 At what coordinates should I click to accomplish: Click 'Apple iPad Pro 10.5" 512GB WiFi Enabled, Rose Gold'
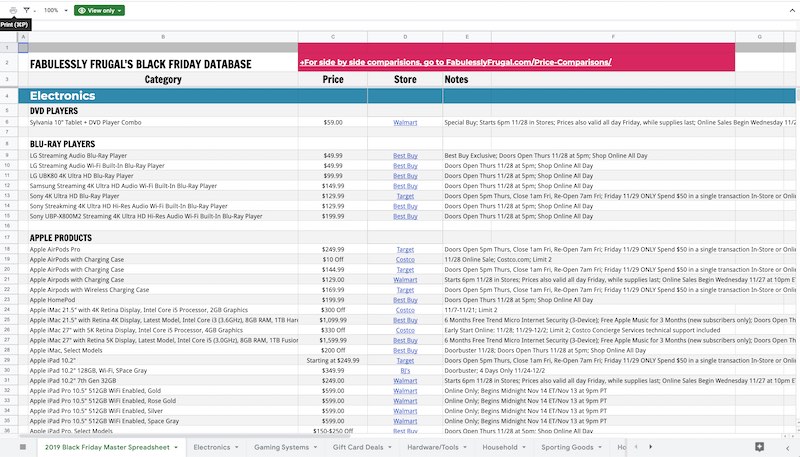tap(163, 401)
